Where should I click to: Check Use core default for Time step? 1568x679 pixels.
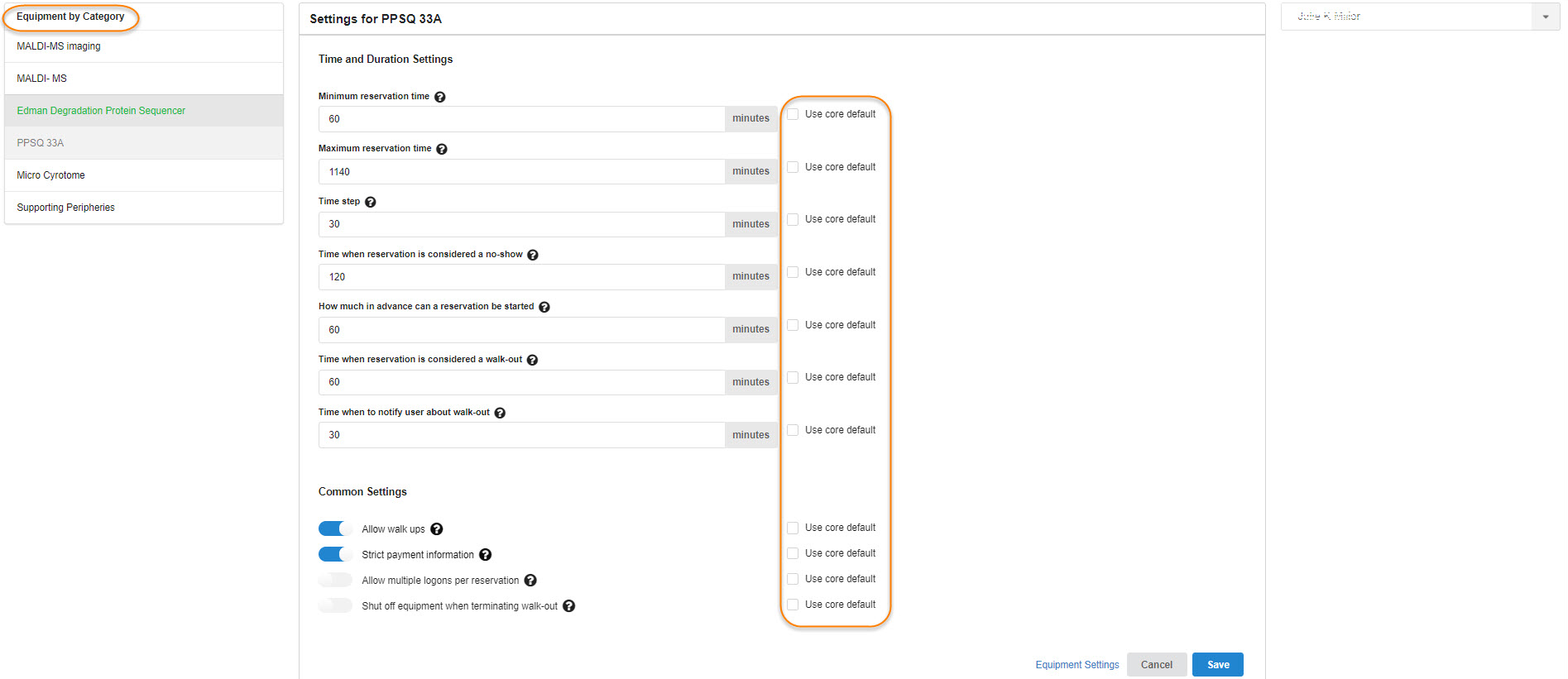click(x=793, y=219)
